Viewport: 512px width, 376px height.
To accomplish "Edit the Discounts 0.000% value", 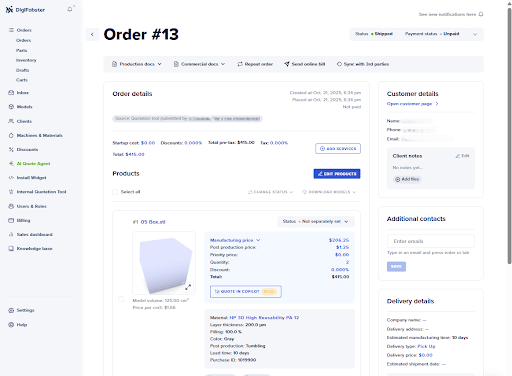I will (x=193, y=143).
